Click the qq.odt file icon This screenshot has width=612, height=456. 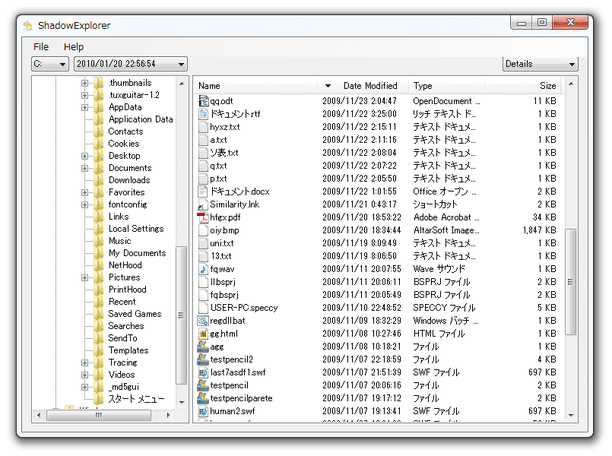click(x=203, y=101)
